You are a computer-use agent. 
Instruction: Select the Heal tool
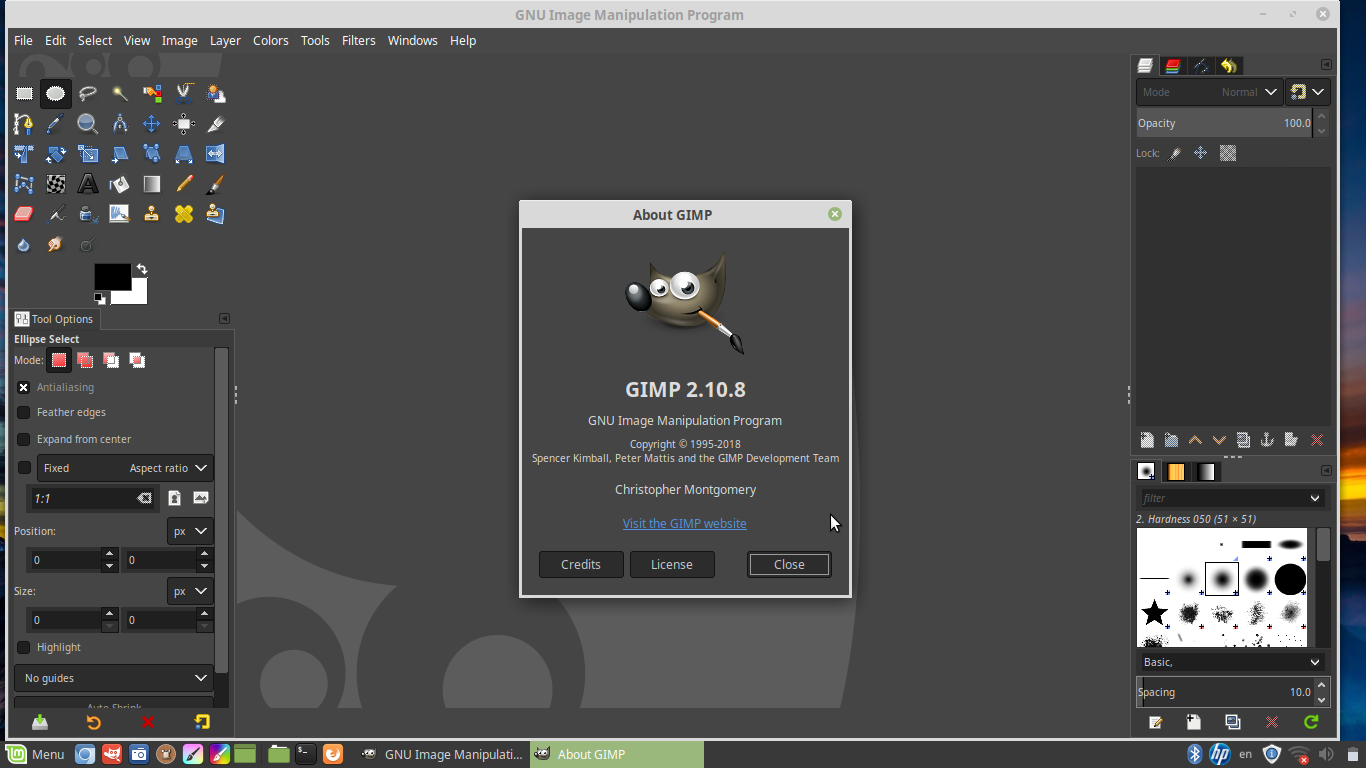[x=184, y=214]
